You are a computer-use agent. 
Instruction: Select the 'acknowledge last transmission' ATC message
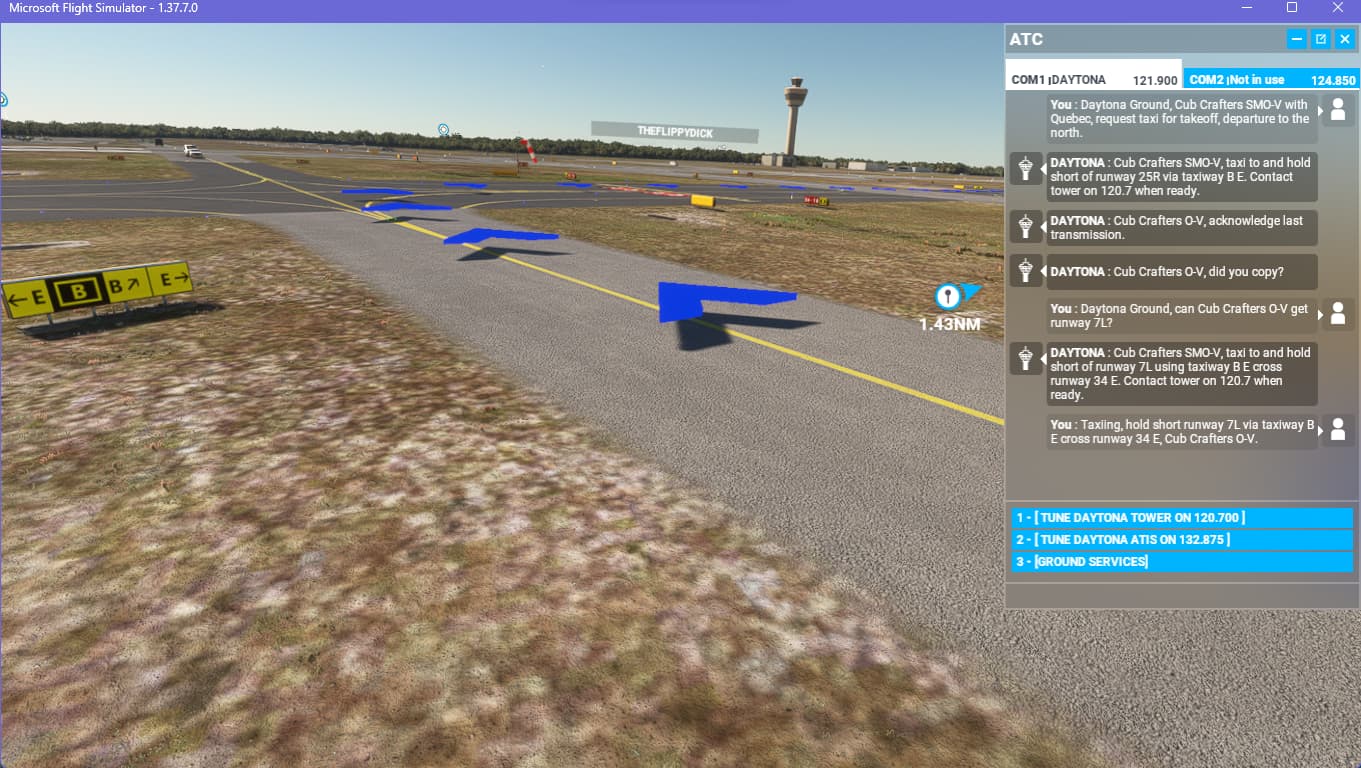1182,227
